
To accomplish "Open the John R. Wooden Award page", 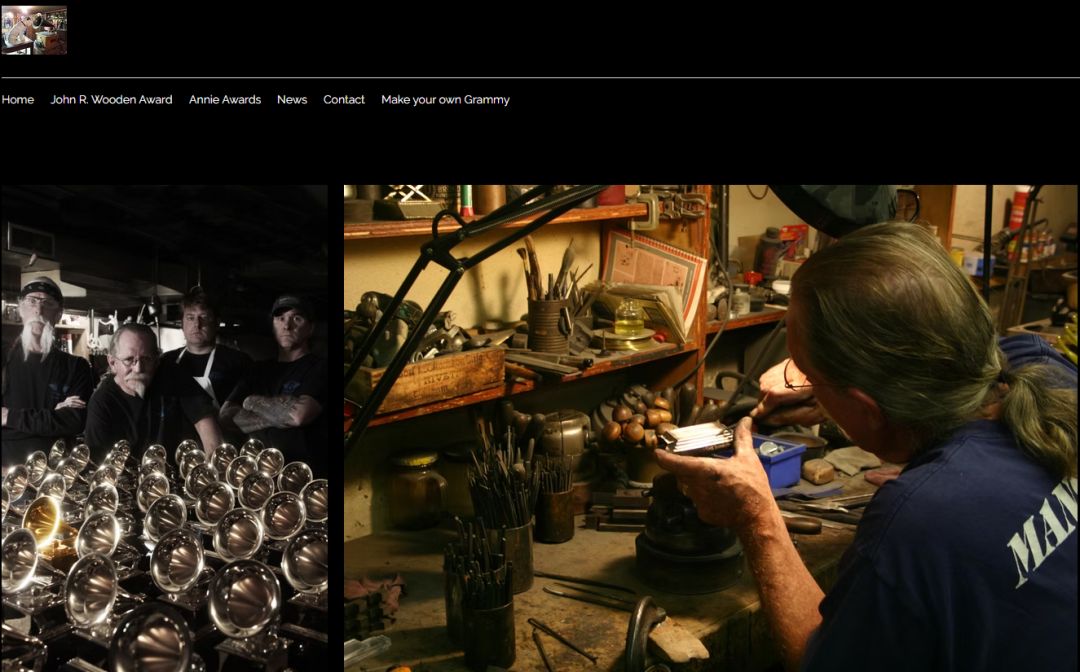I will tap(111, 100).
